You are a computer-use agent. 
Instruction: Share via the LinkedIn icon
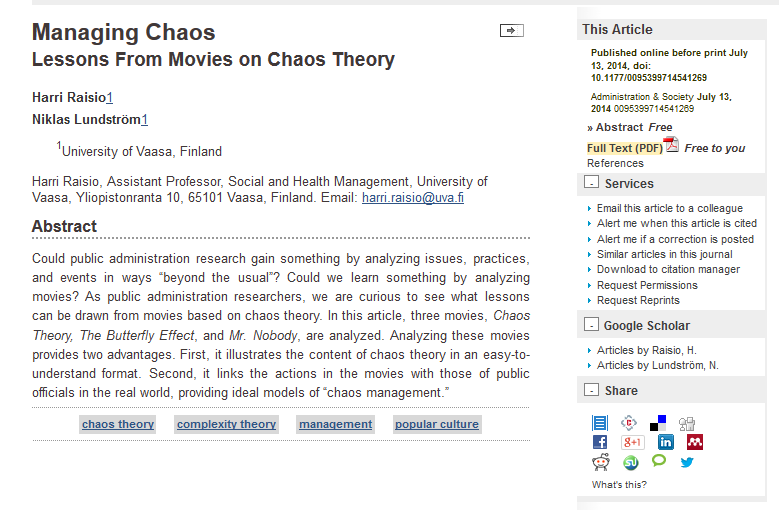[666, 442]
